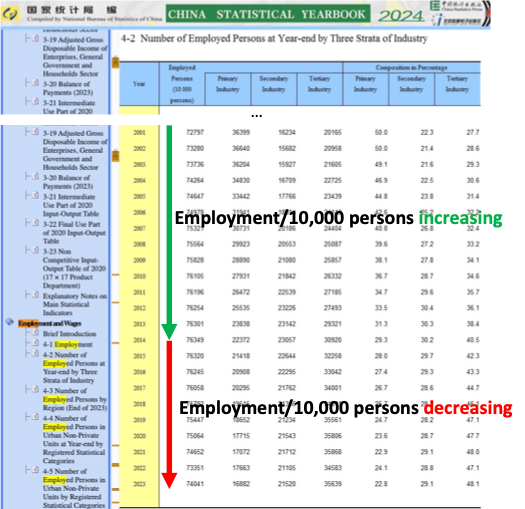
Task: Click the 2014 year cell
Action: tap(139, 340)
